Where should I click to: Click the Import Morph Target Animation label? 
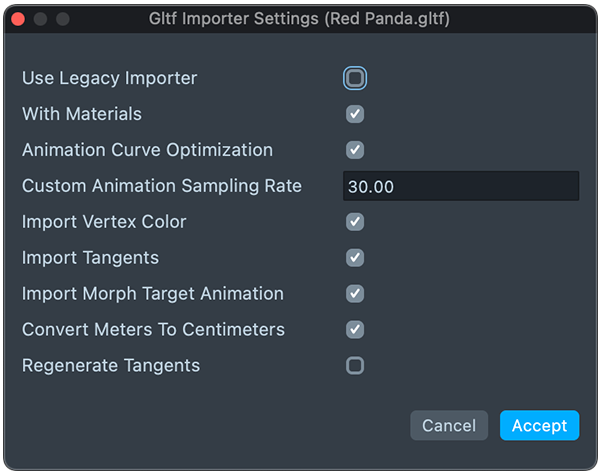tap(153, 294)
